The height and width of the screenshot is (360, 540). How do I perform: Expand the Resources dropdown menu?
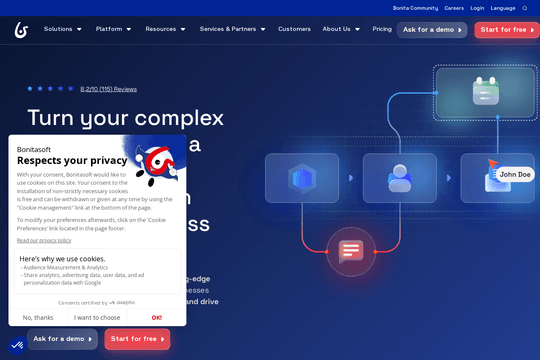click(165, 29)
